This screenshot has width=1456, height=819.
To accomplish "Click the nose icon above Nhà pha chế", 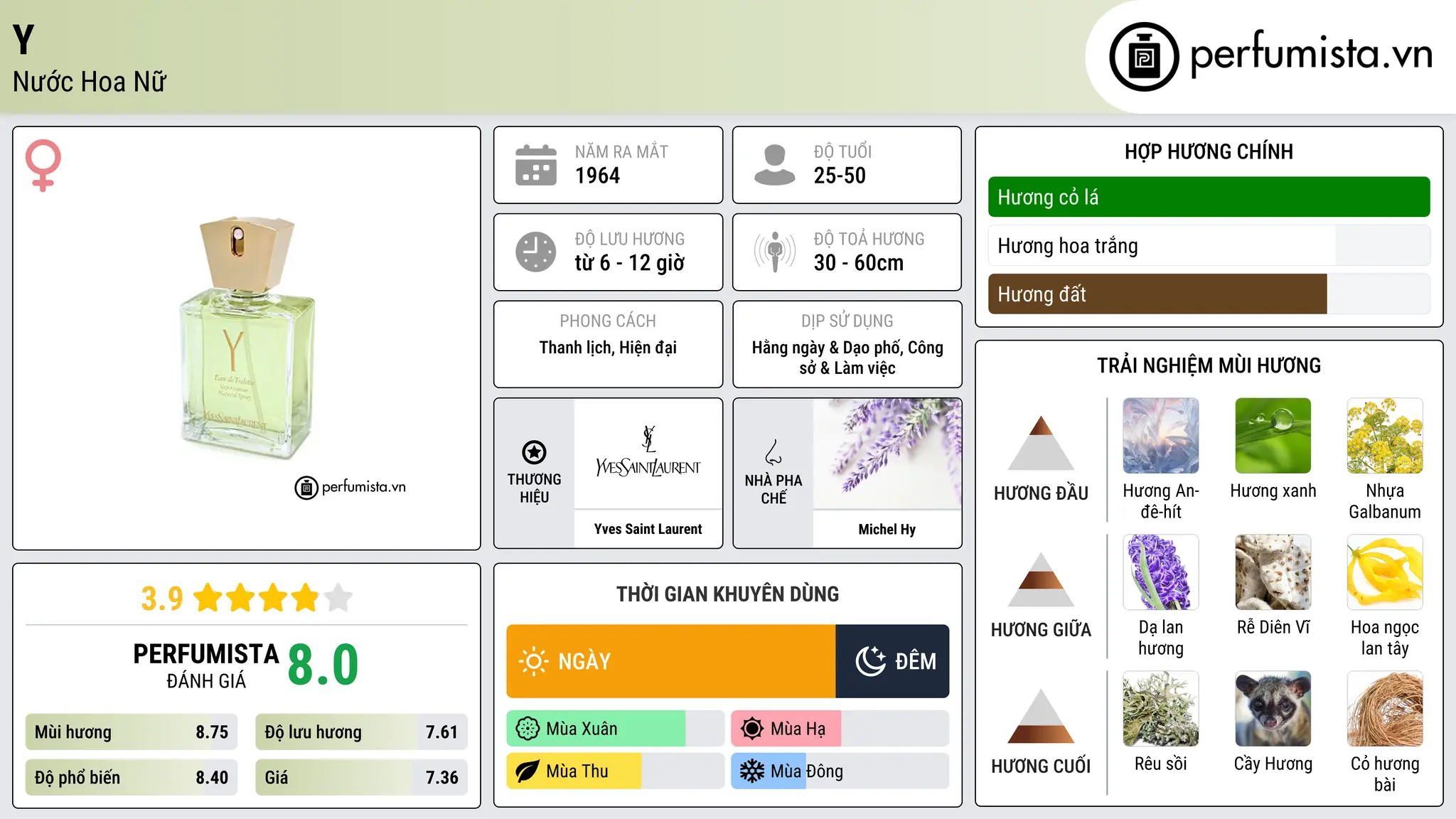I will [x=773, y=452].
